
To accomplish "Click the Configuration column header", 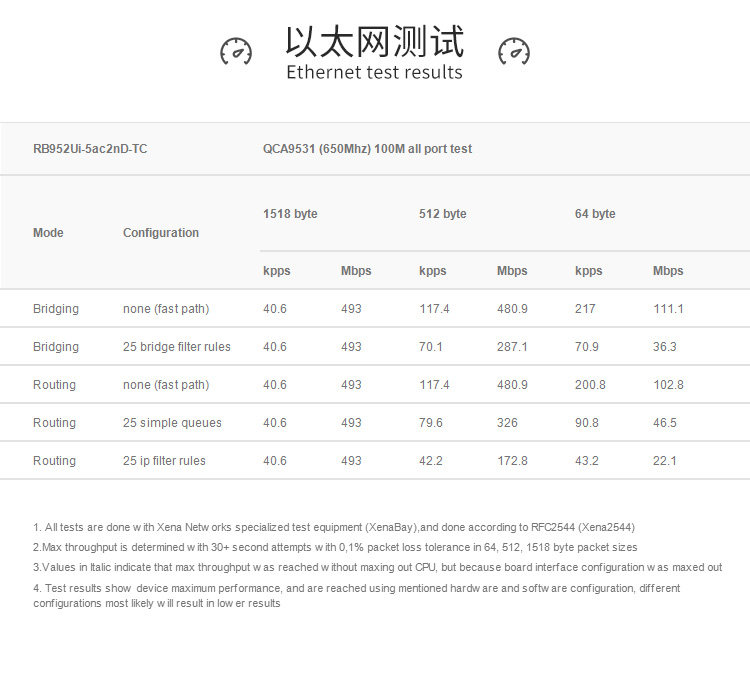I will (161, 233).
